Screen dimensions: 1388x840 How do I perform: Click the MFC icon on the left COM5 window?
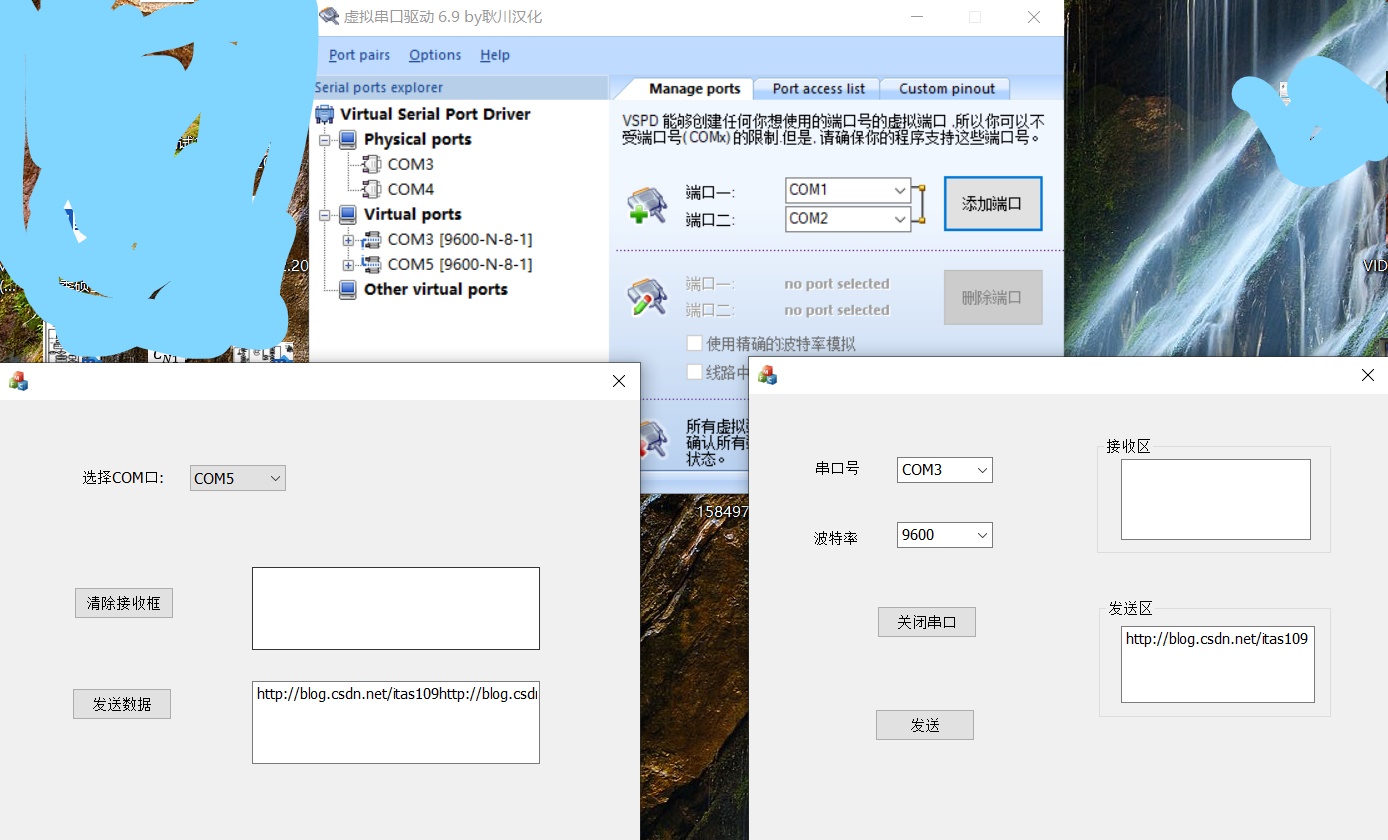click(18, 381)
